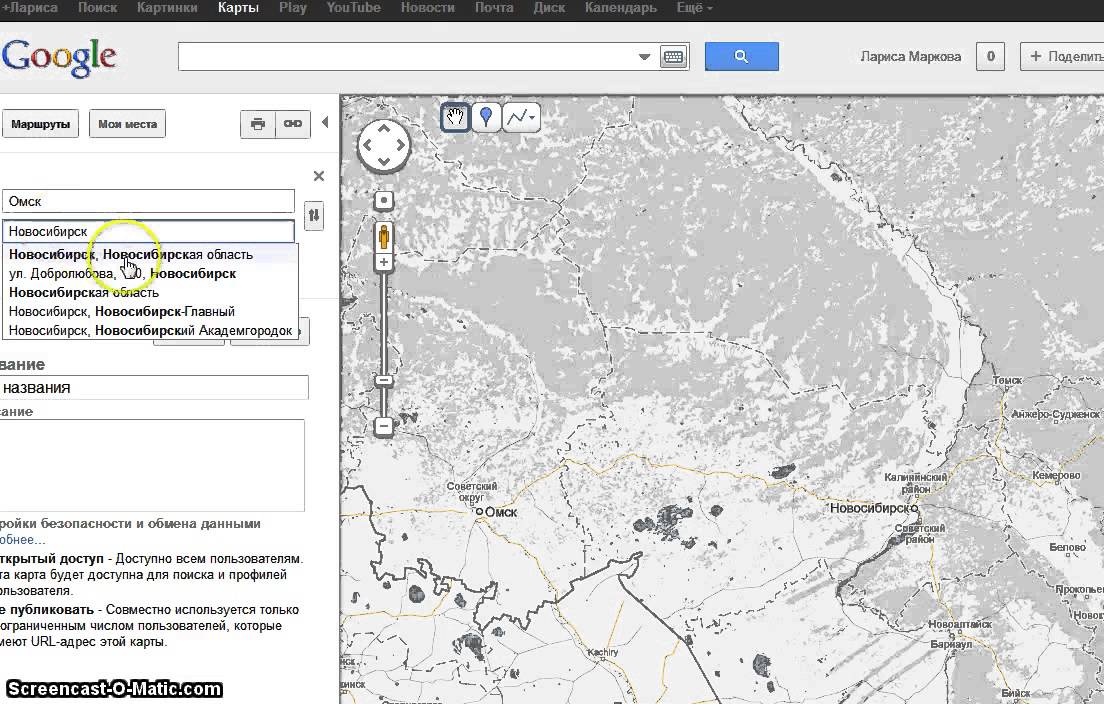Image resolution: width=1104 pixels, height=704 pixels.
Task: Collapse the left side panel arrow
Action: (x=325, y=122)
